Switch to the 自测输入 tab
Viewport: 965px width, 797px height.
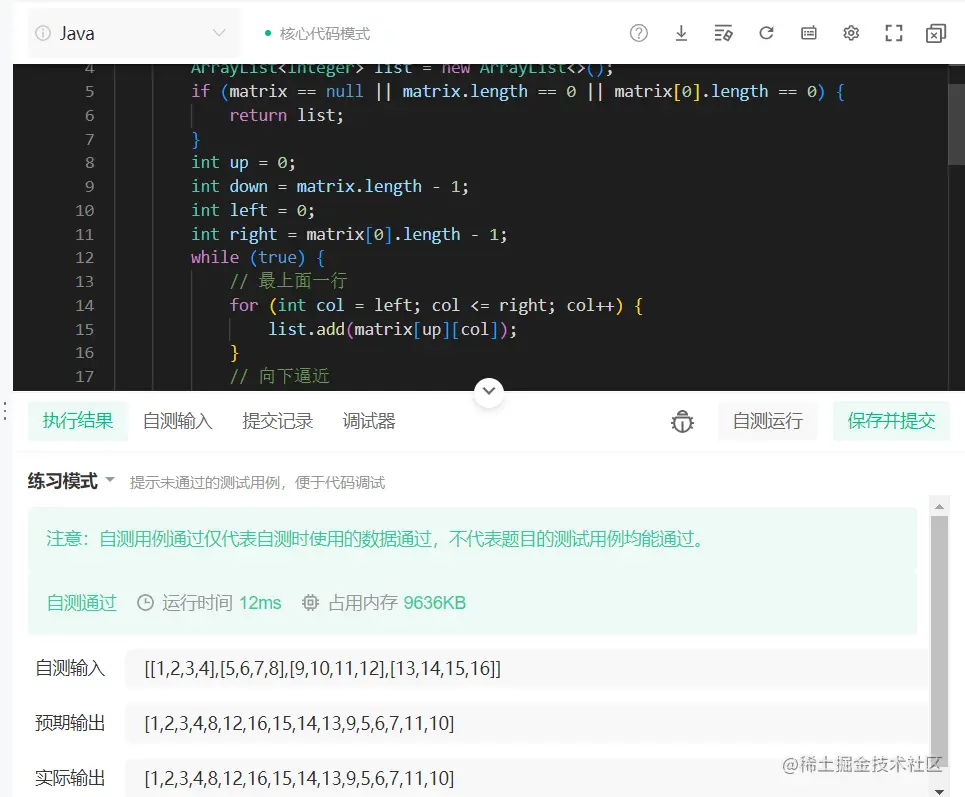click(177, 422)
